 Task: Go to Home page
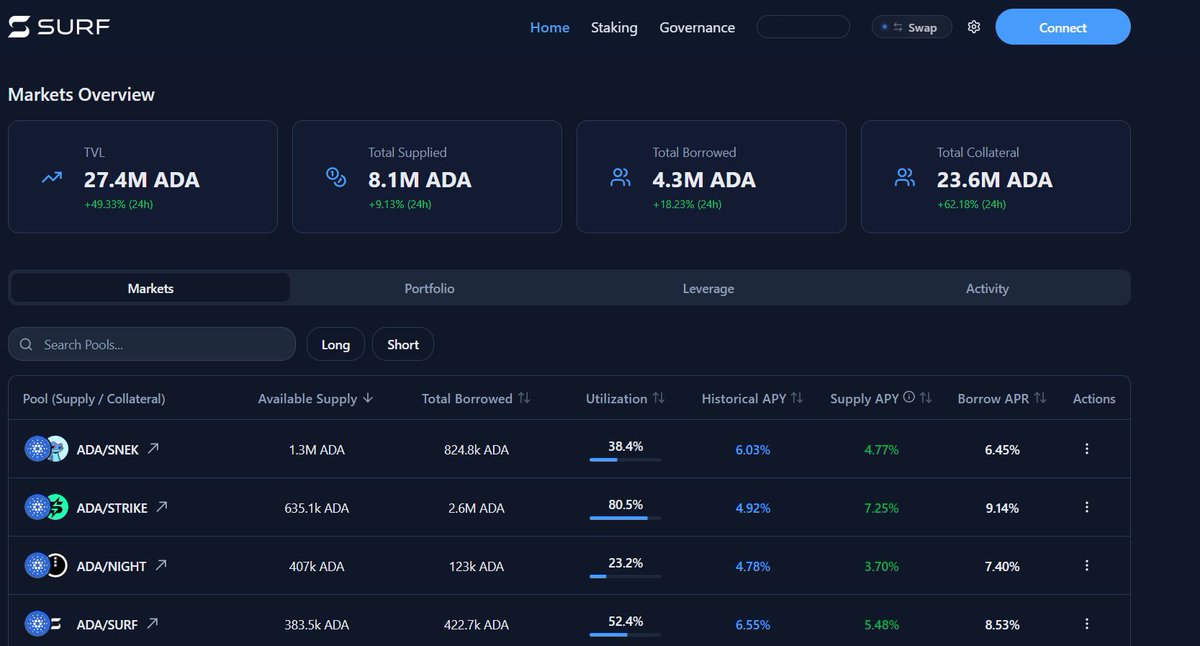tap(550, 27)
